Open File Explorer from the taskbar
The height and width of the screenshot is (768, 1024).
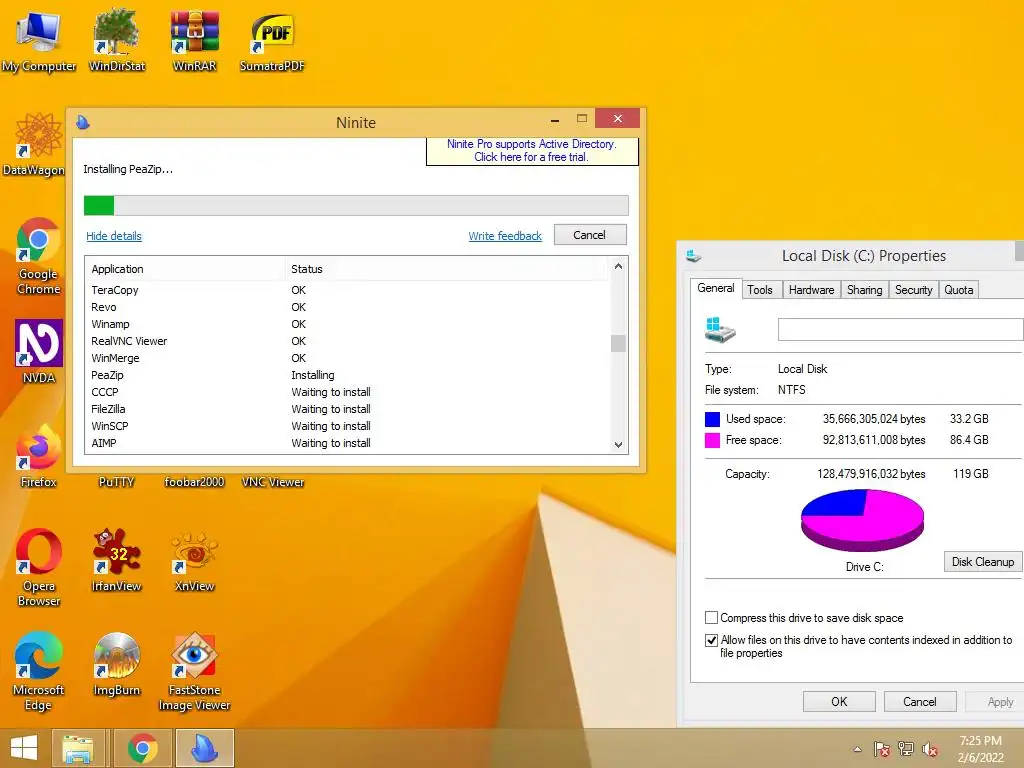point(78,748)
